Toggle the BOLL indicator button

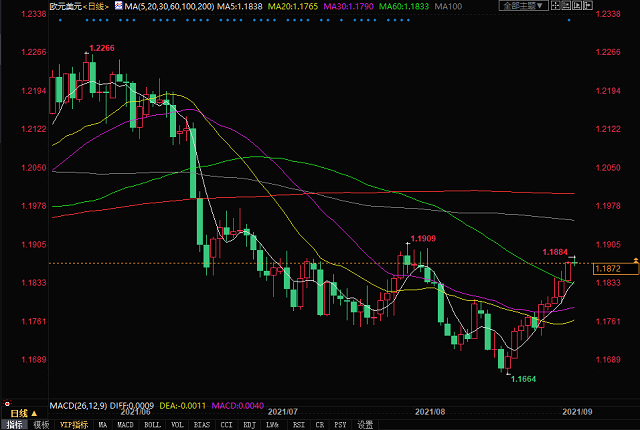pos(151,424)
